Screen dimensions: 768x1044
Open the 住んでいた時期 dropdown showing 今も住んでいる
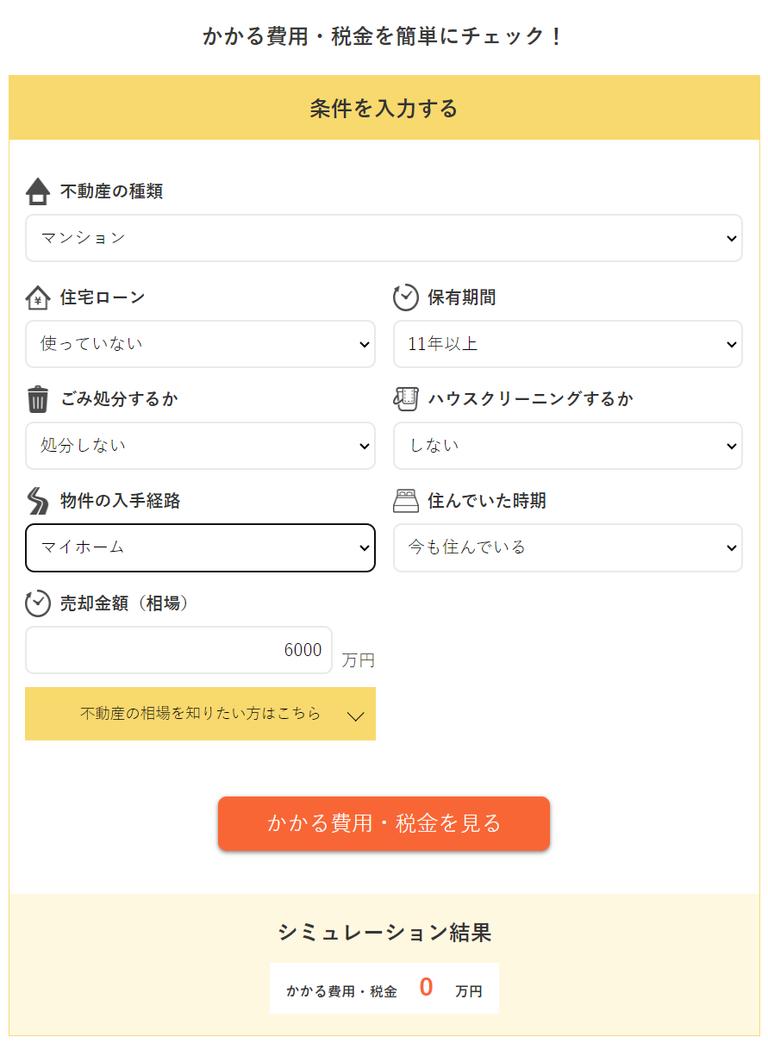click(x=568, y=548)
